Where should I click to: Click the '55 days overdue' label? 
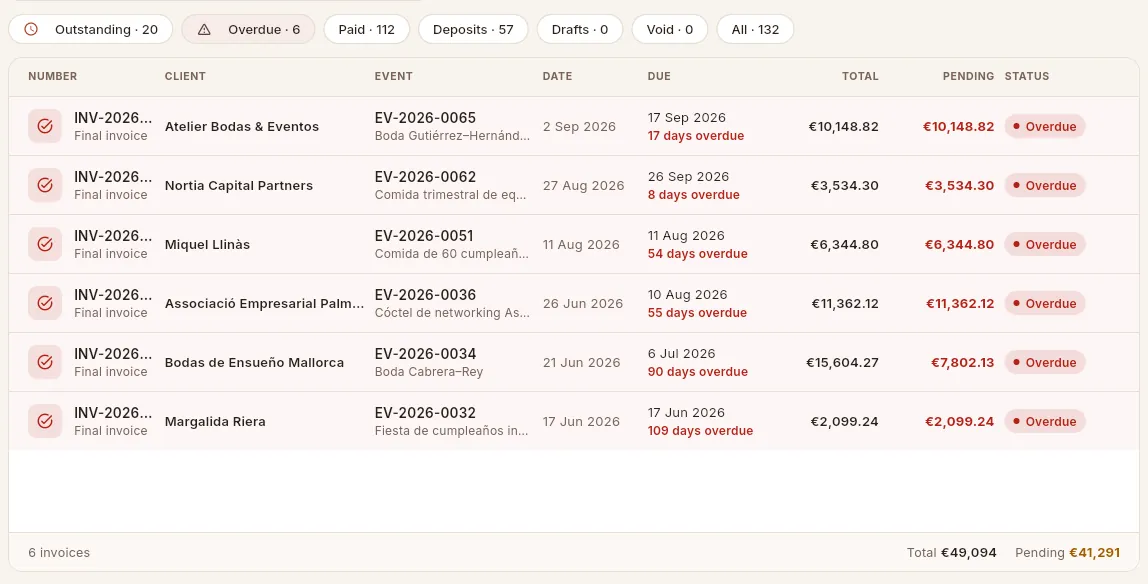(x=697, y=313)
